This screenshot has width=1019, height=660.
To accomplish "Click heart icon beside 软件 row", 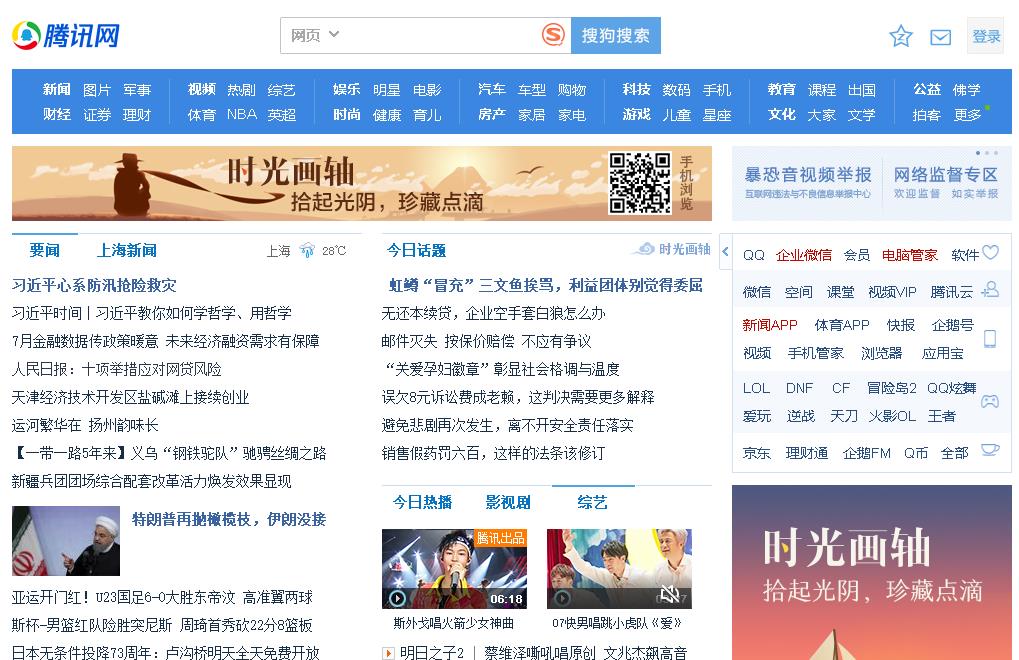I will [990, 252].
